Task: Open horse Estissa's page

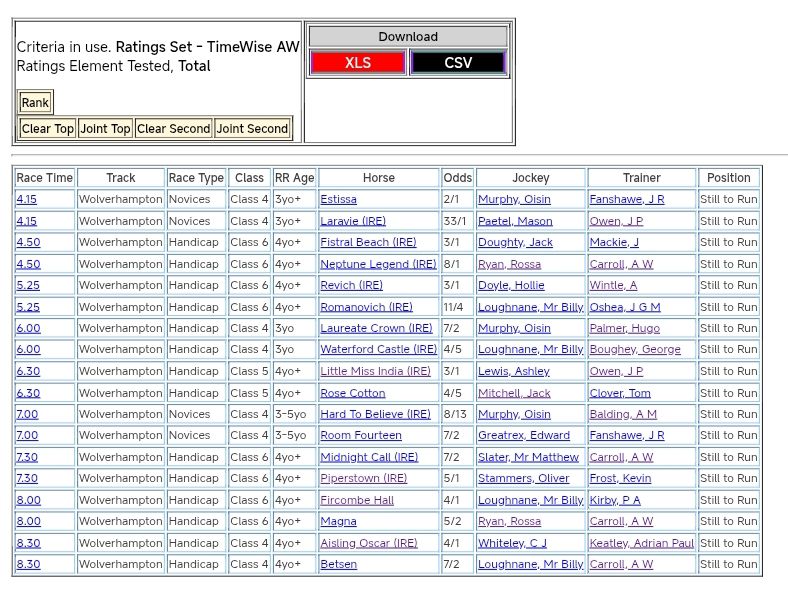Action: (338, 200)
